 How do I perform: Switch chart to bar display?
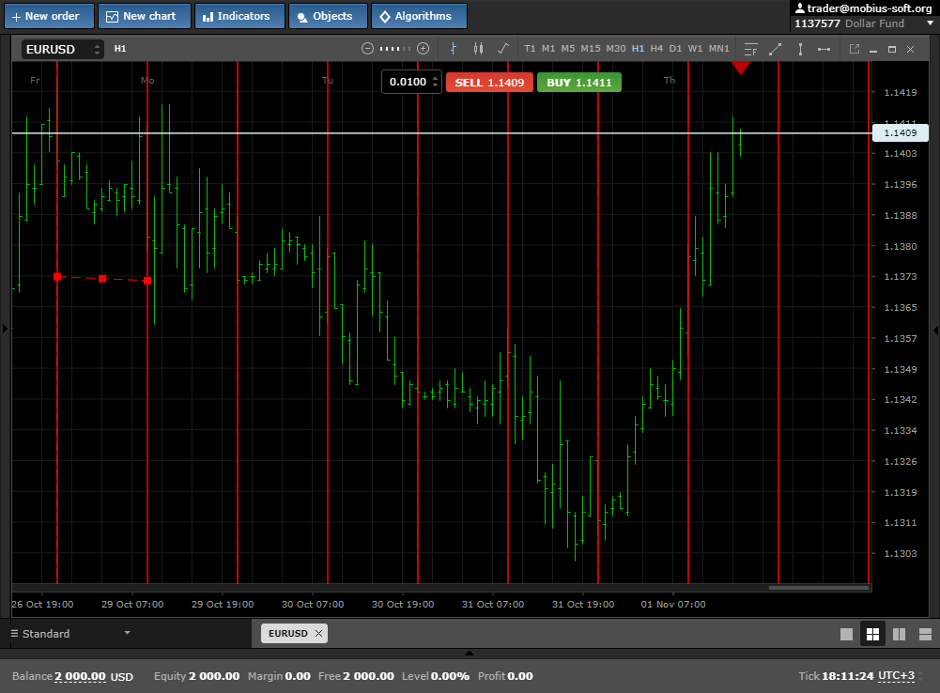[x=453, y=49]
